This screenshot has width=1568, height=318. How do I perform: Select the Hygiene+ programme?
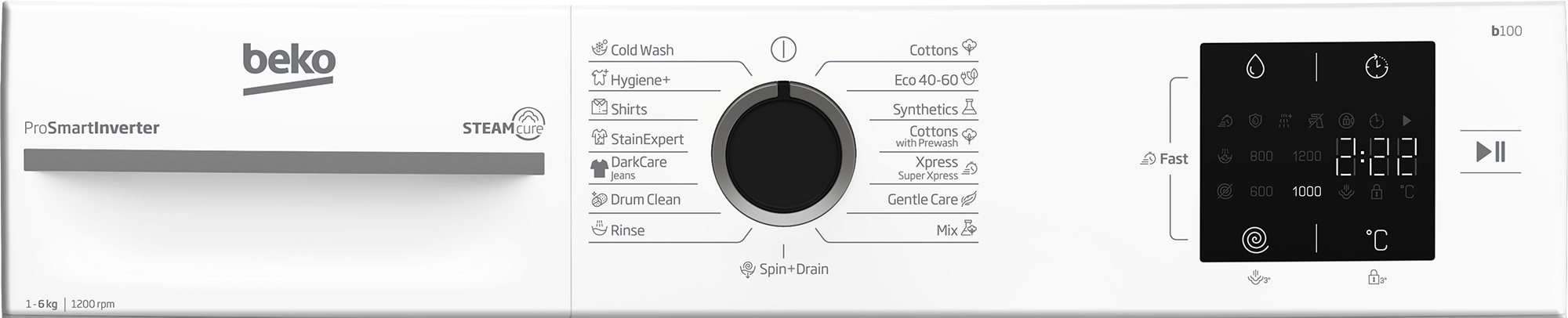631,79
